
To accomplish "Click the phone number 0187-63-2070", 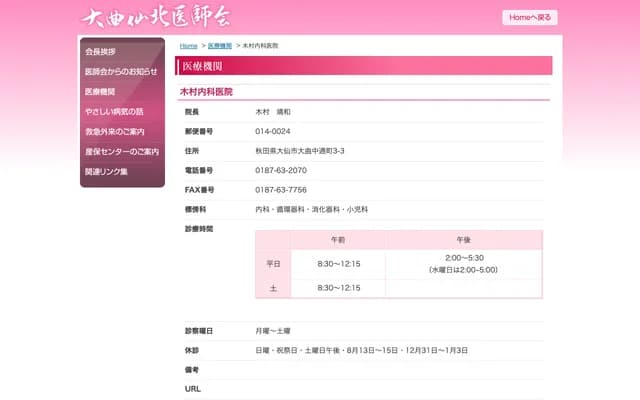I will 281,170.
